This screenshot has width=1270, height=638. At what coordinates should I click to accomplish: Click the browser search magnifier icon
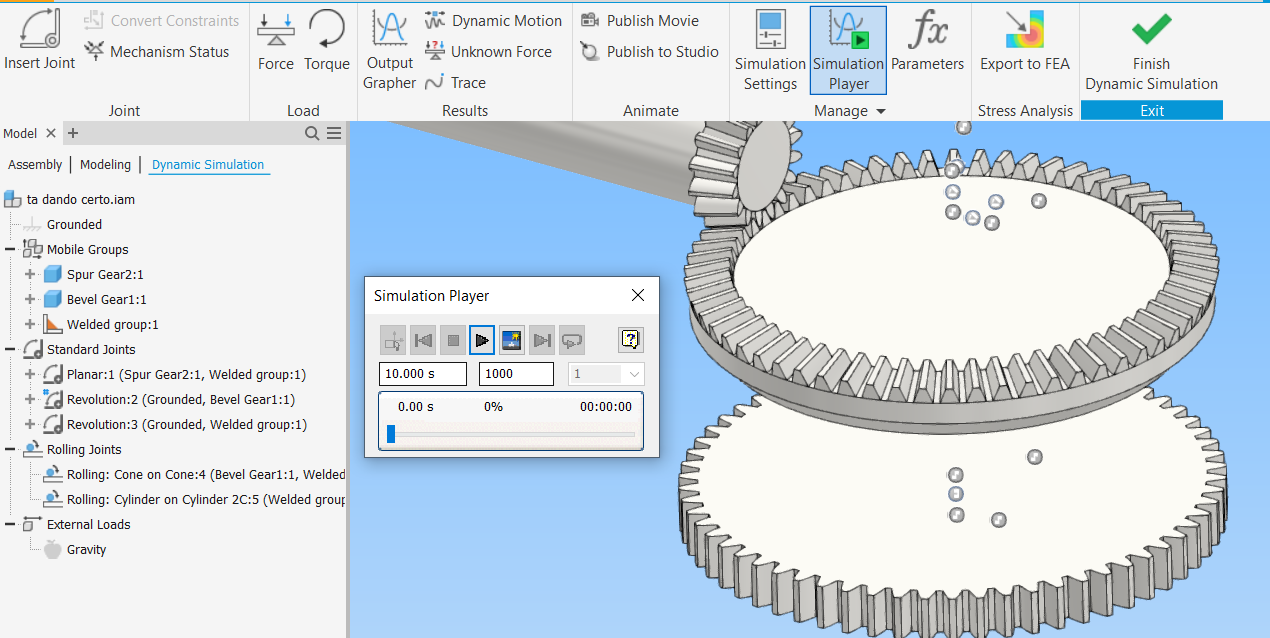[312, 133]
